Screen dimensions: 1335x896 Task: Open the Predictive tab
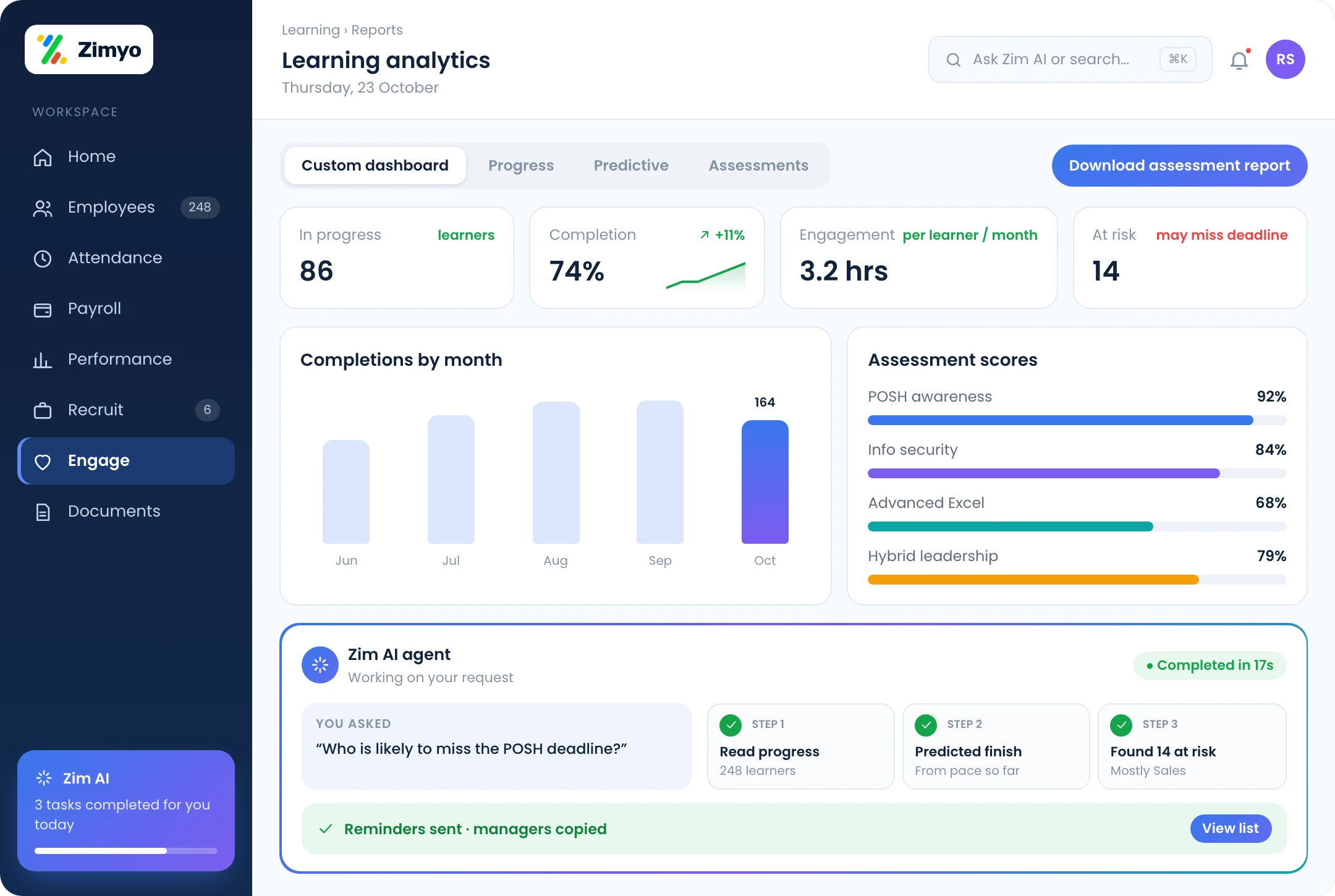[x=631, y=166]
